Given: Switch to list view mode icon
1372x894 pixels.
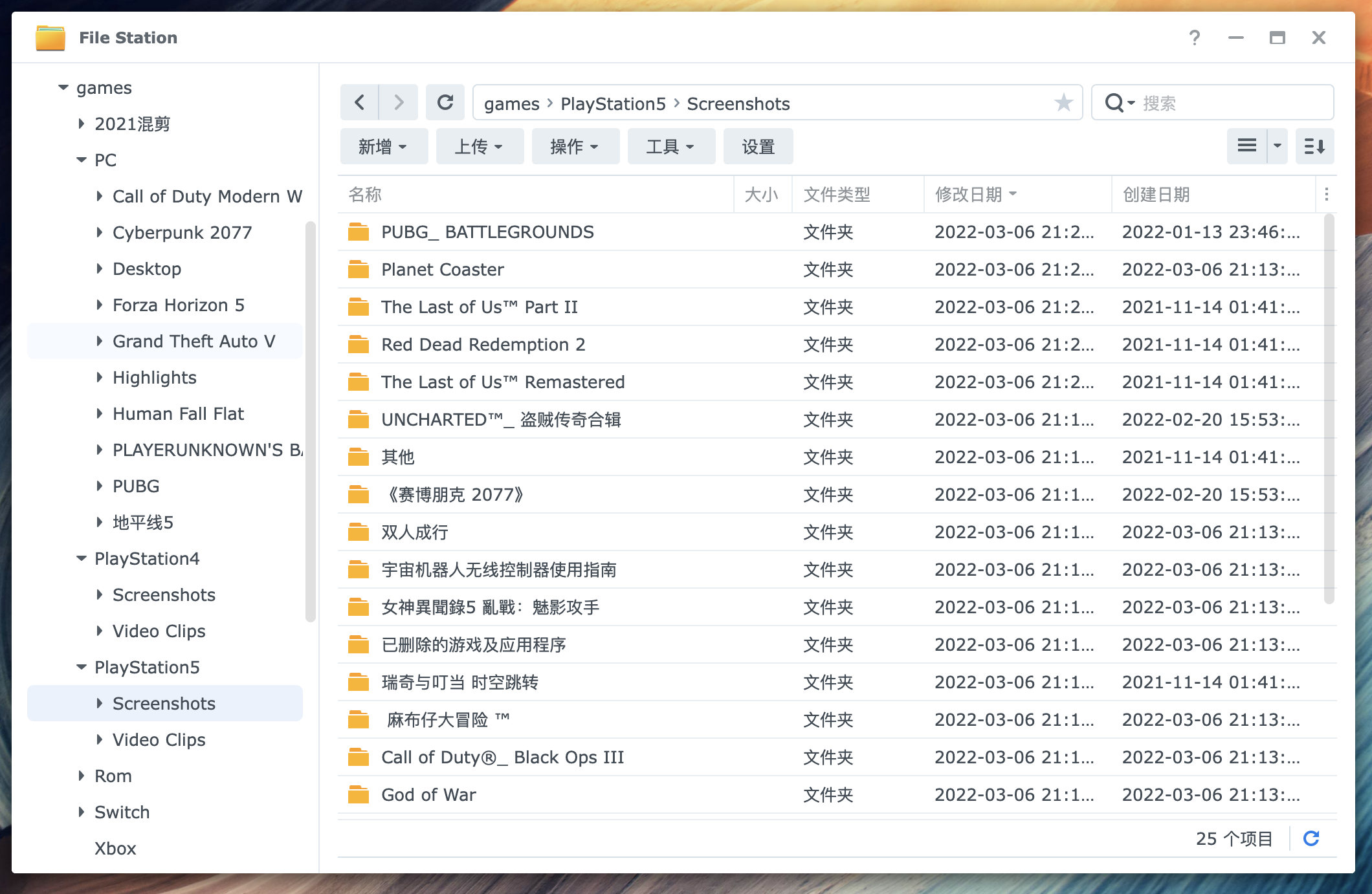Looking at the screenshot, I should (1247, 146).
